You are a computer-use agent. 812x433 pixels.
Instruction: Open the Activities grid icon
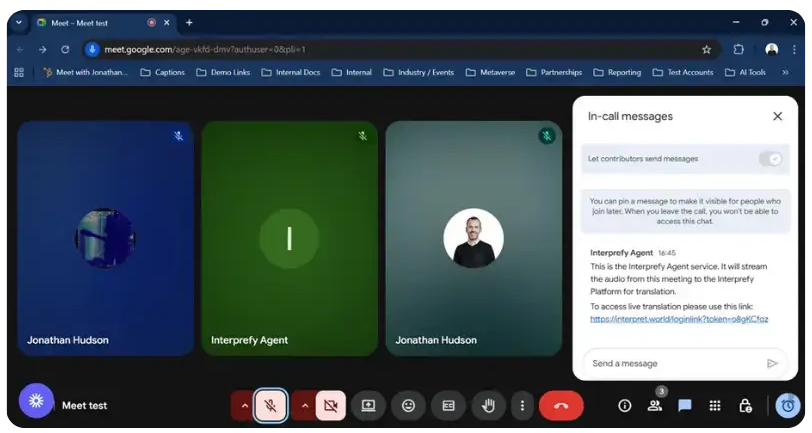pos(715,406)
